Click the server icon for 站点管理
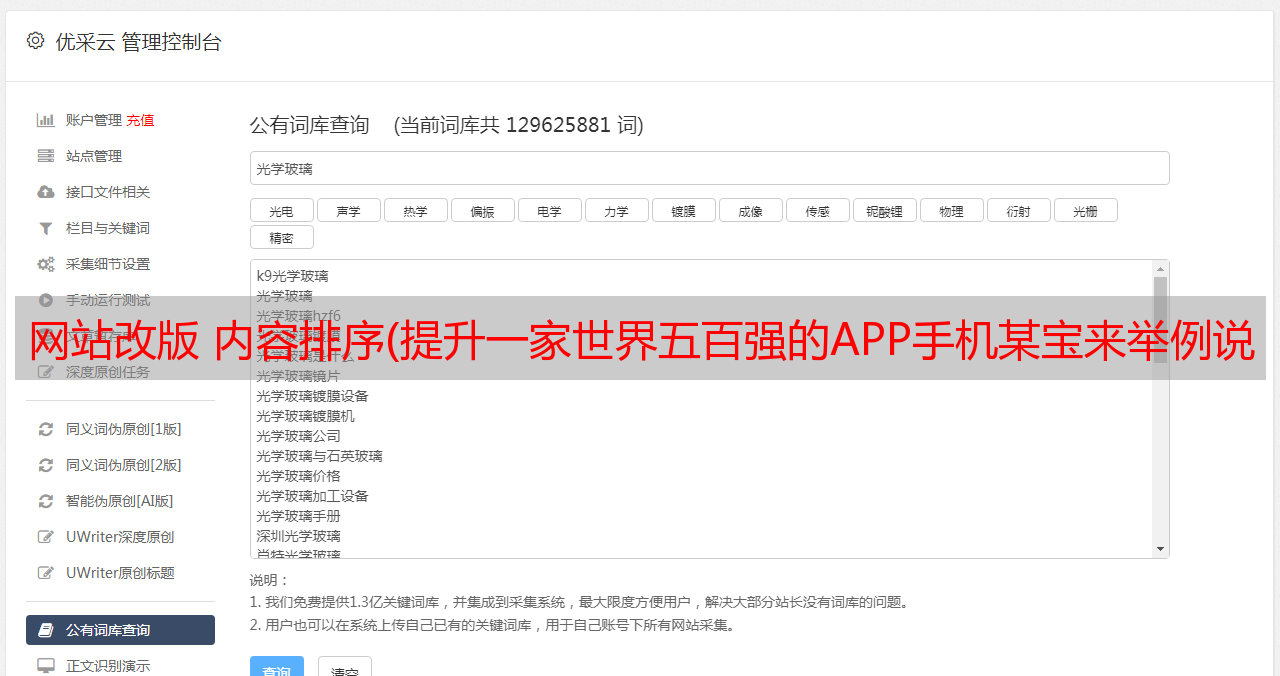 46,156
